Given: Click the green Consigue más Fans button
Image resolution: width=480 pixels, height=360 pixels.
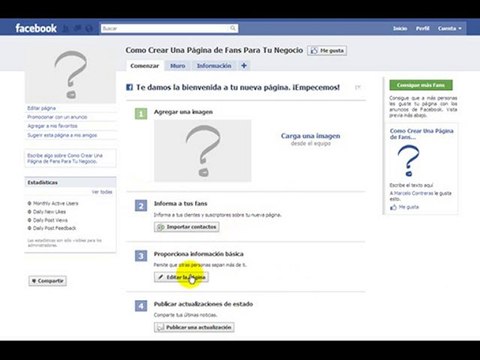Looking at the screenshot, I should [x=421, y=85].
